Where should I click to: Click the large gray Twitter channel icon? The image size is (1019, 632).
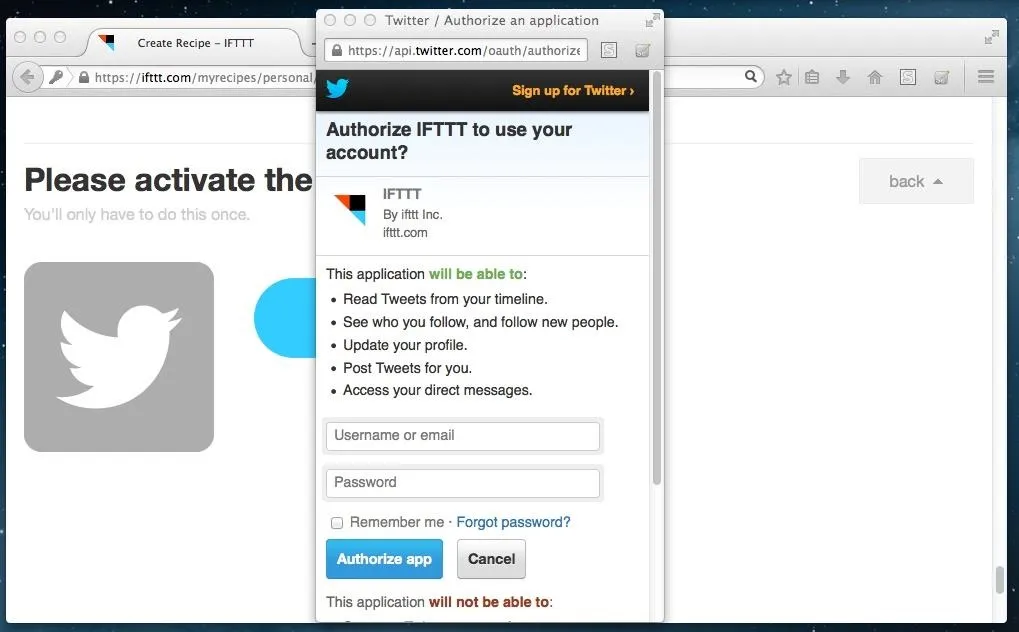tap(119, 357)
